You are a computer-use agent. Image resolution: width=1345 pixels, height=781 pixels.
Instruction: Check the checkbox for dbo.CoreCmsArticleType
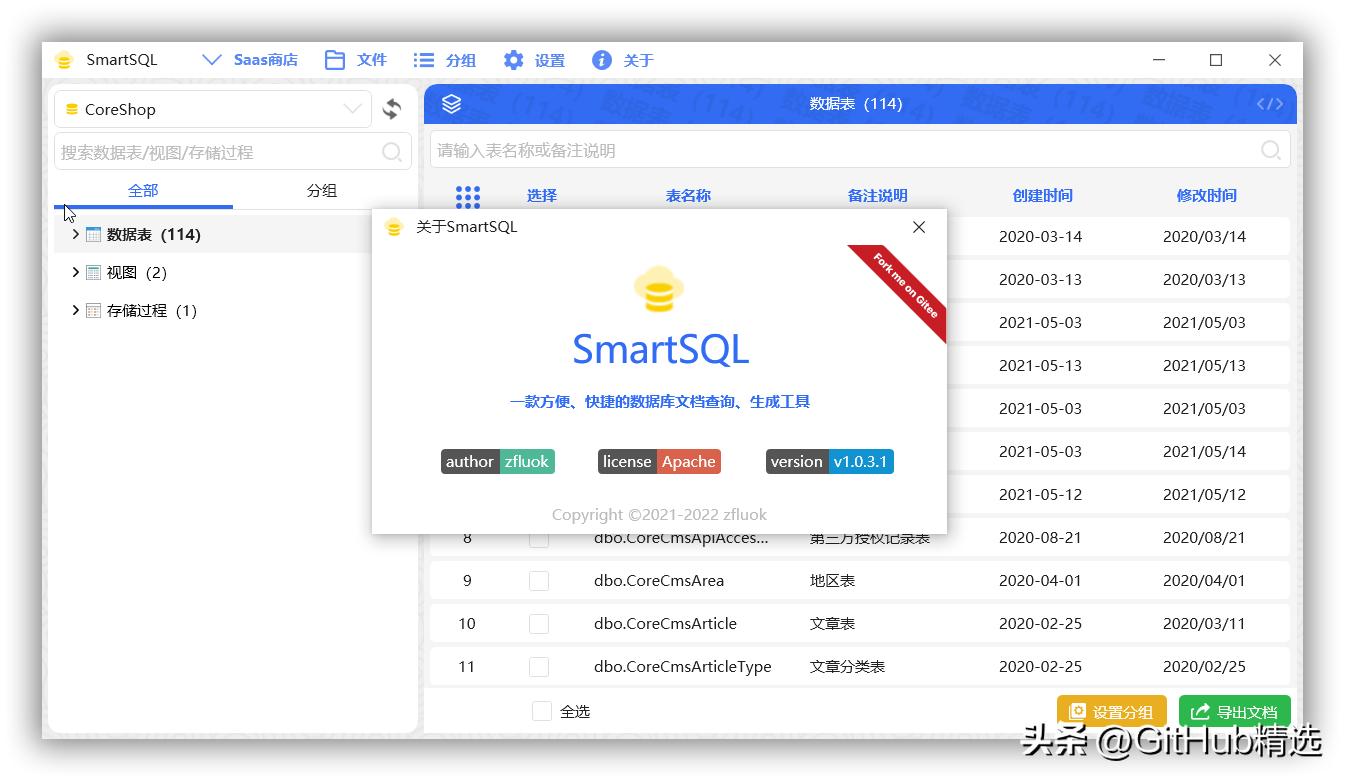(539, 666)
